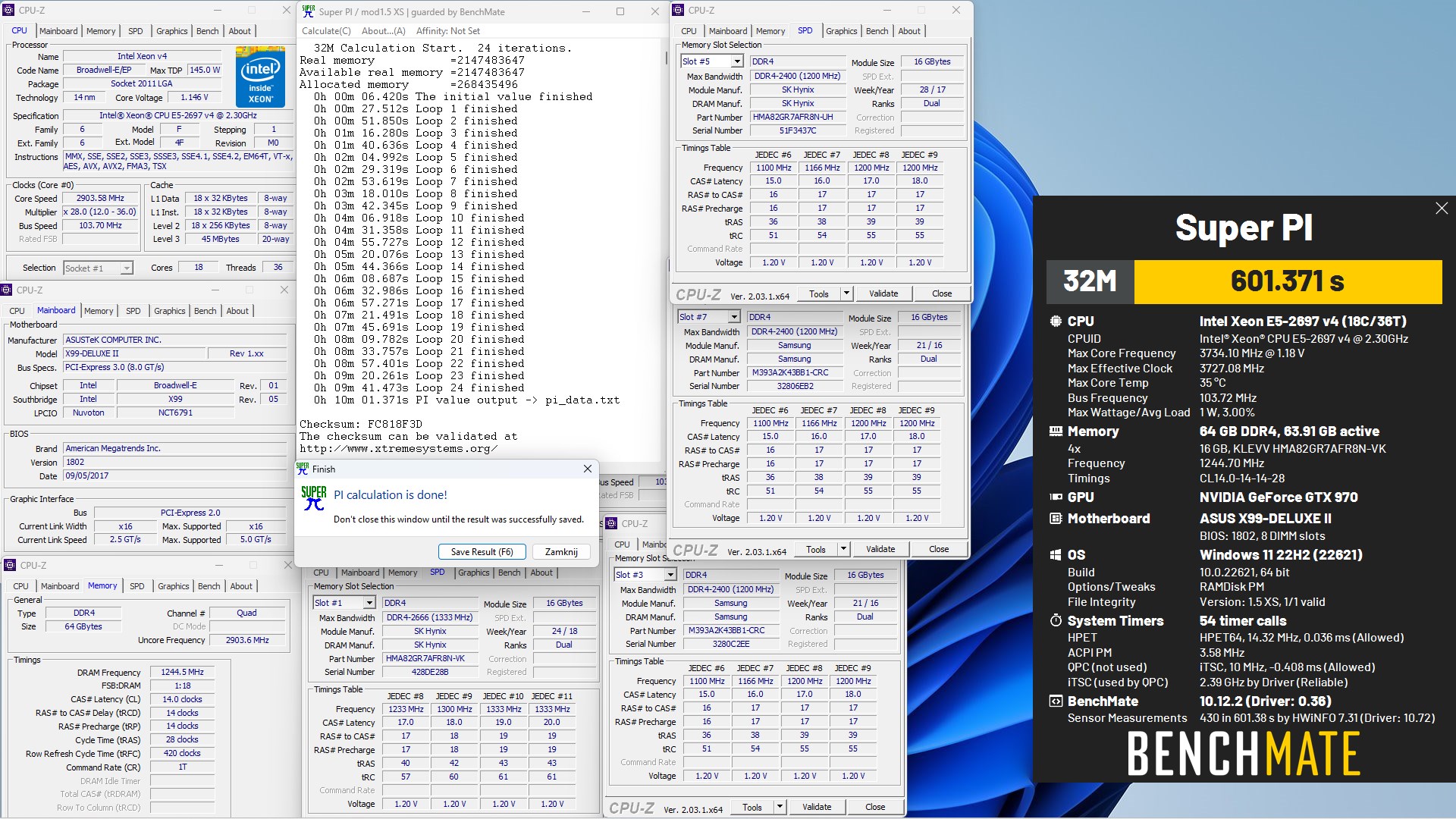Click the CPU-Z icon of the Memory window
The image size is (1456, 819).
[10, 565]
